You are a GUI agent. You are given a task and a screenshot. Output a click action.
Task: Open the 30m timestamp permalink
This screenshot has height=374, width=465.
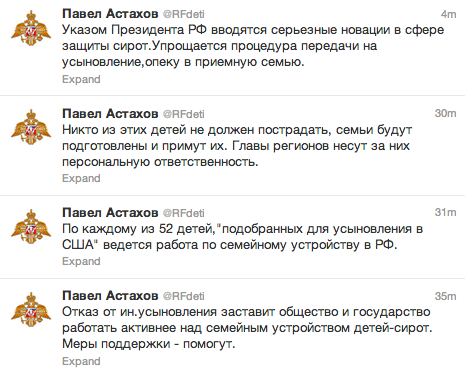(x=446, y=113)
